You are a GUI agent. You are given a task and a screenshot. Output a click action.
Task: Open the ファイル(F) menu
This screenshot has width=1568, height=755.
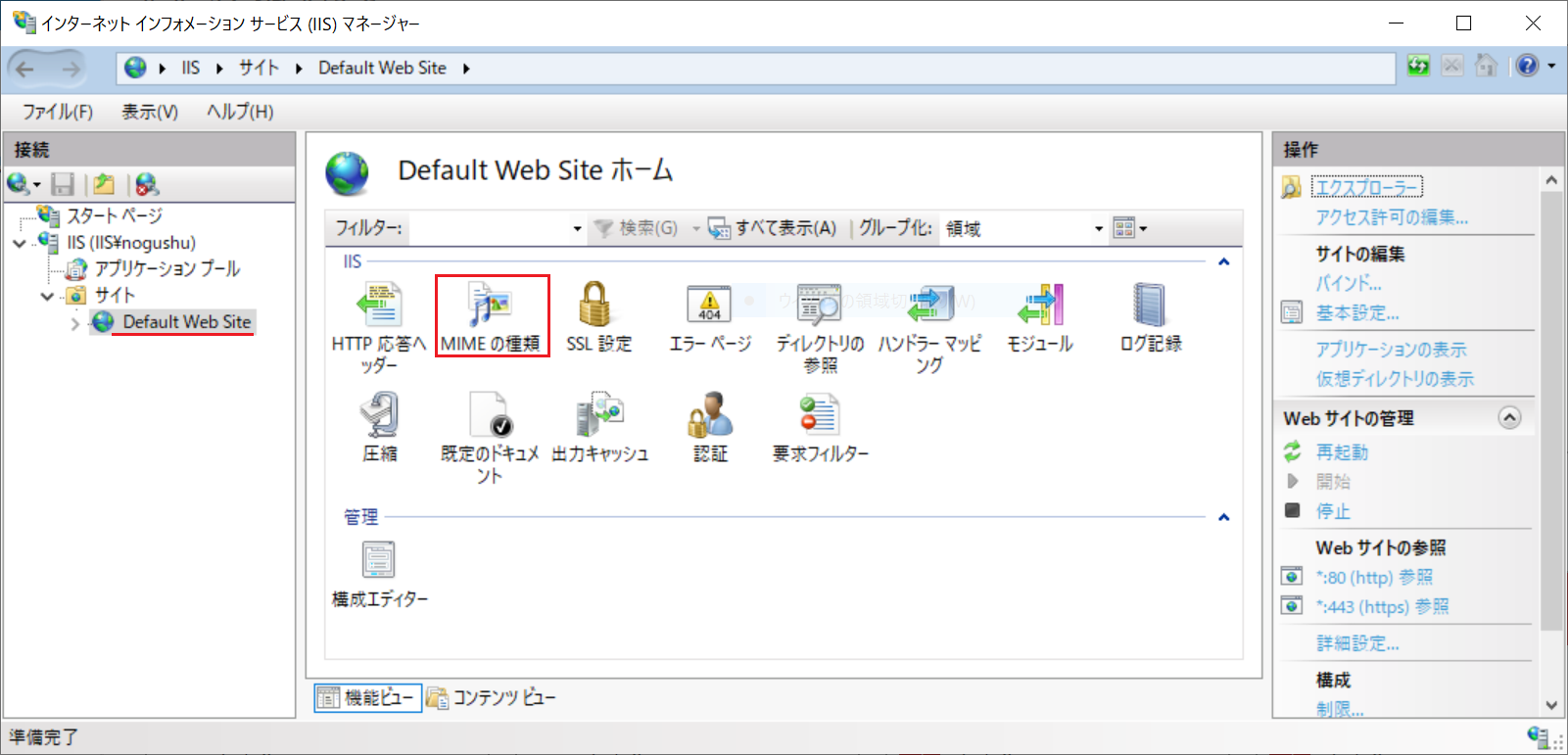point(57,112)
